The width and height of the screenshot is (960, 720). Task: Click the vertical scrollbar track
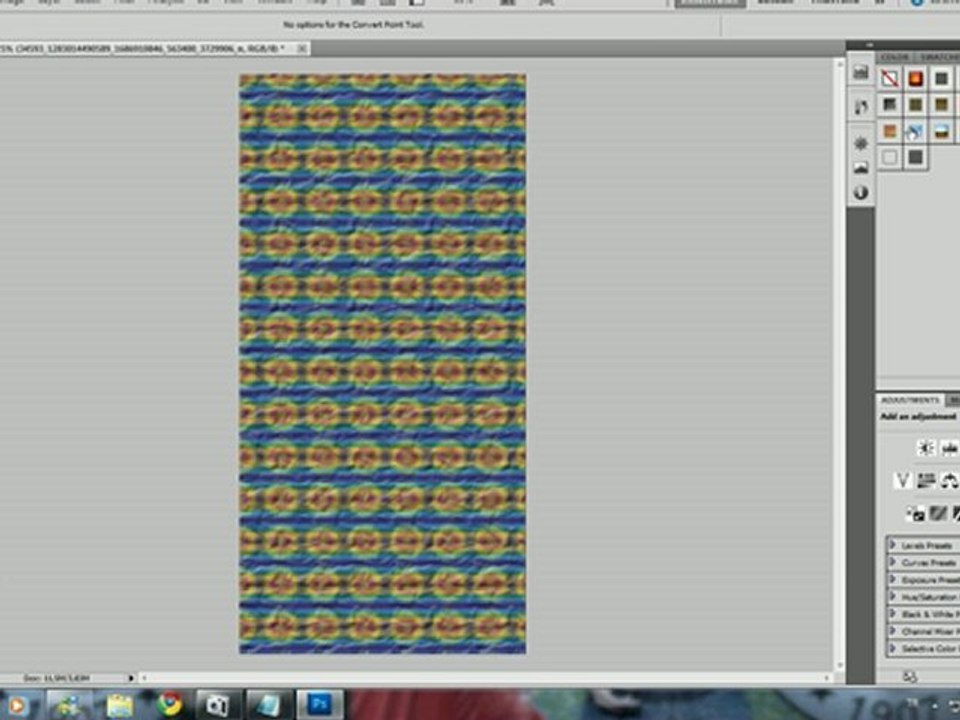[839, 364]
